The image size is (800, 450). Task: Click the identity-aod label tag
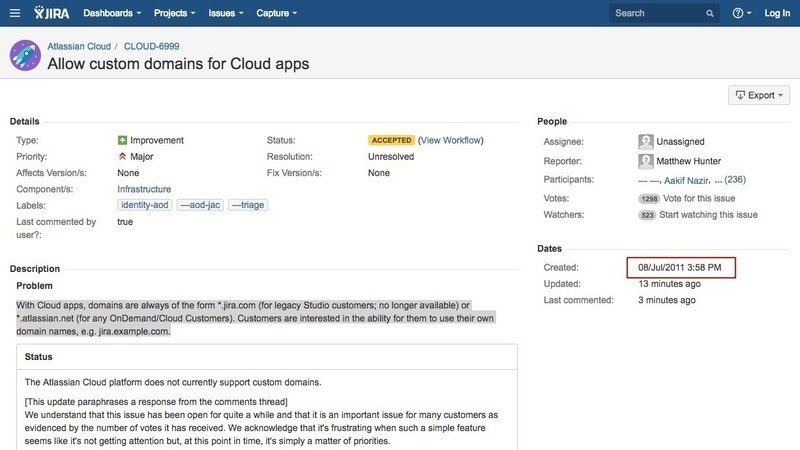[x=145, y=205]
